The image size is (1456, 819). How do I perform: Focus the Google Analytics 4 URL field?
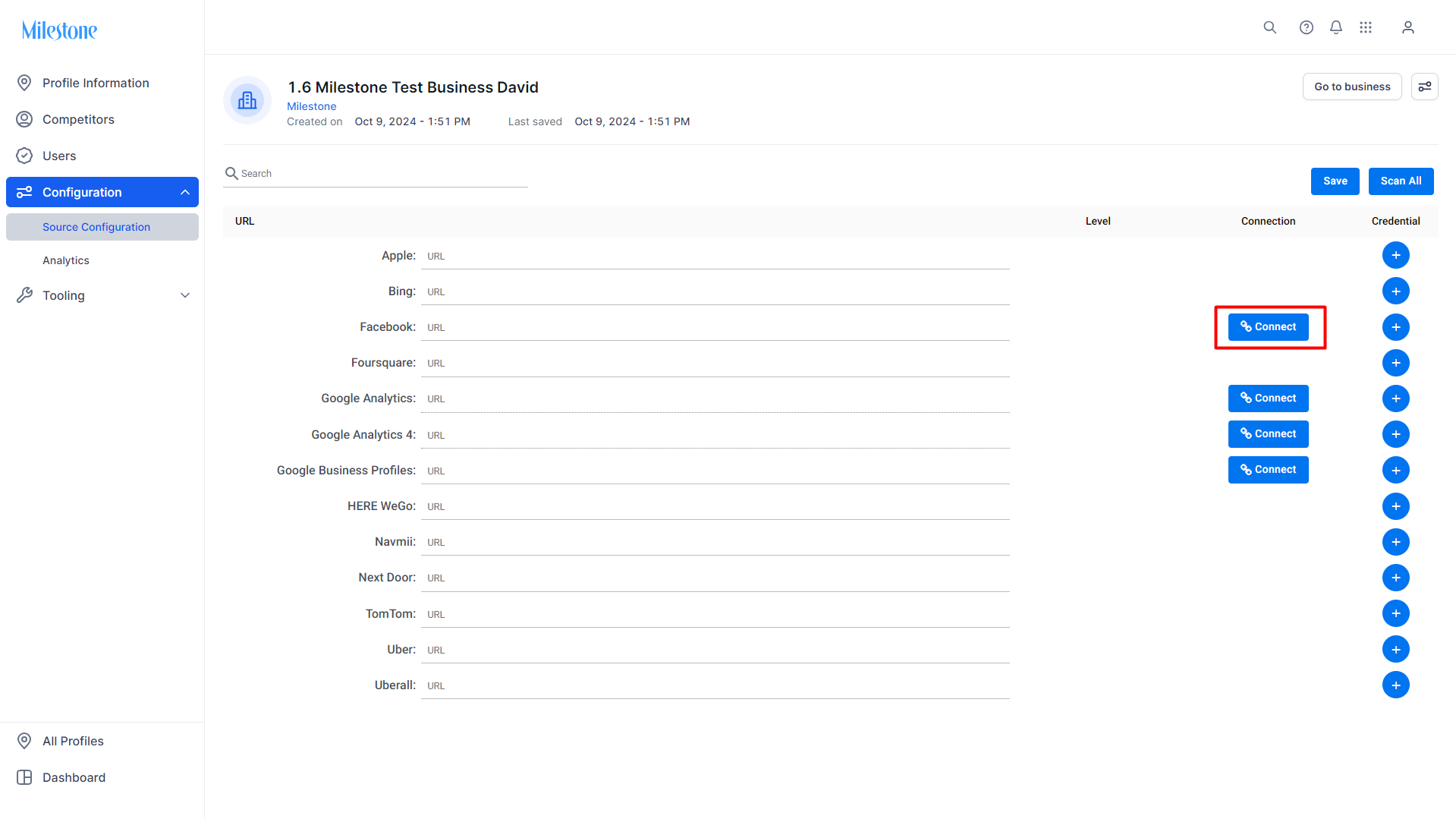tap(715, 436)
